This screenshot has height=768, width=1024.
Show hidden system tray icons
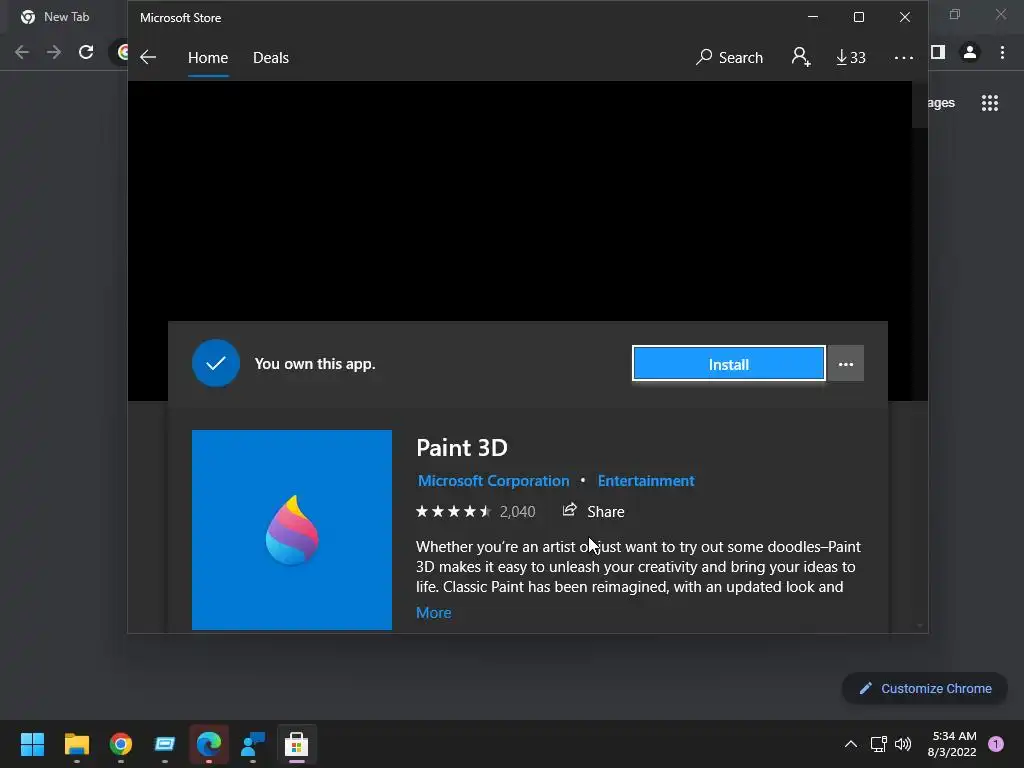pos(850,744)
